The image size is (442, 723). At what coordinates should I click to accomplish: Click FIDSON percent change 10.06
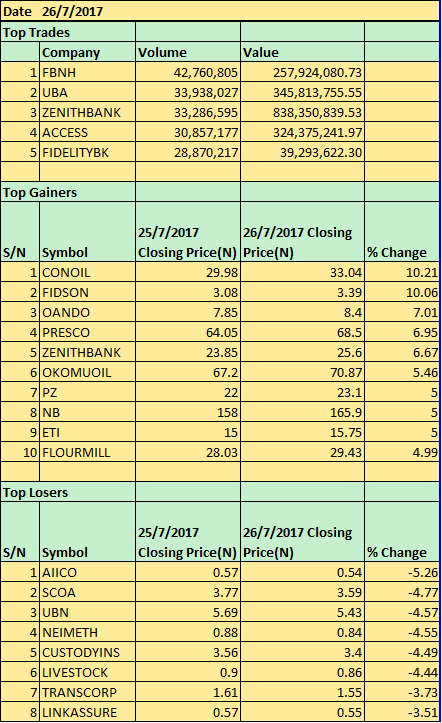coord(402,292)
